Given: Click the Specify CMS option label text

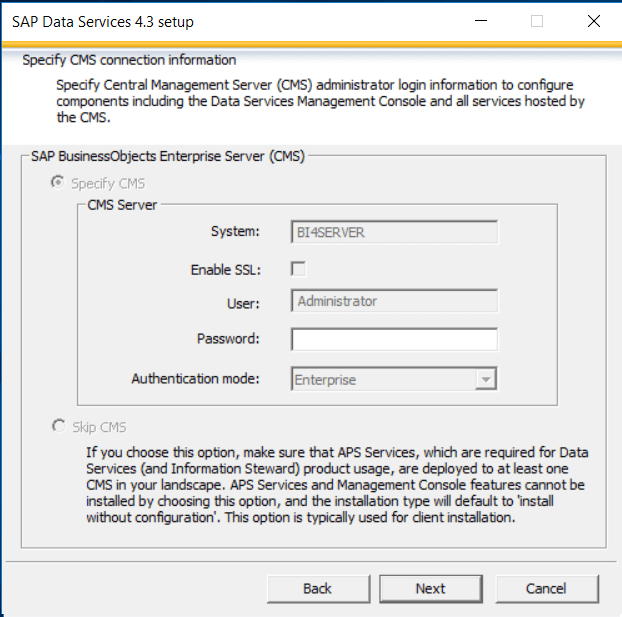Looking at the screenshot, I should coord(108,184).
